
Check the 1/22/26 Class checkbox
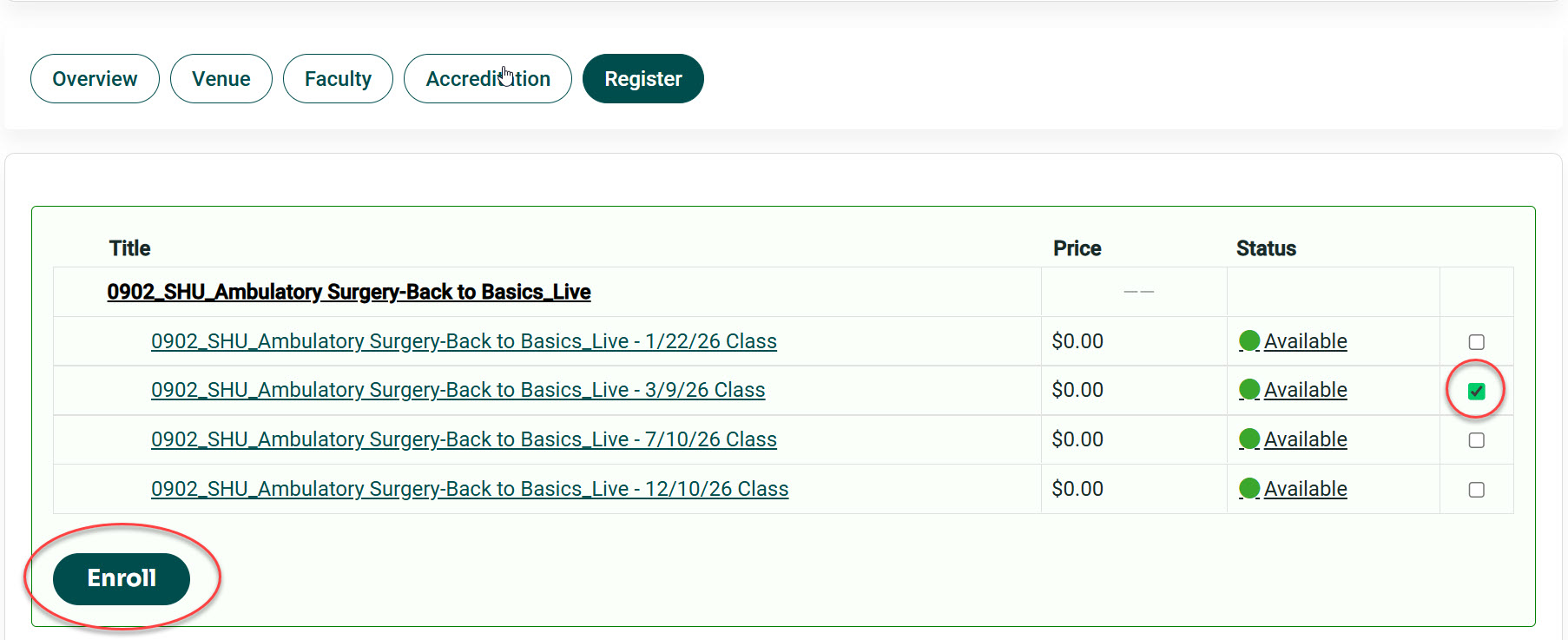pos(1476,342)
